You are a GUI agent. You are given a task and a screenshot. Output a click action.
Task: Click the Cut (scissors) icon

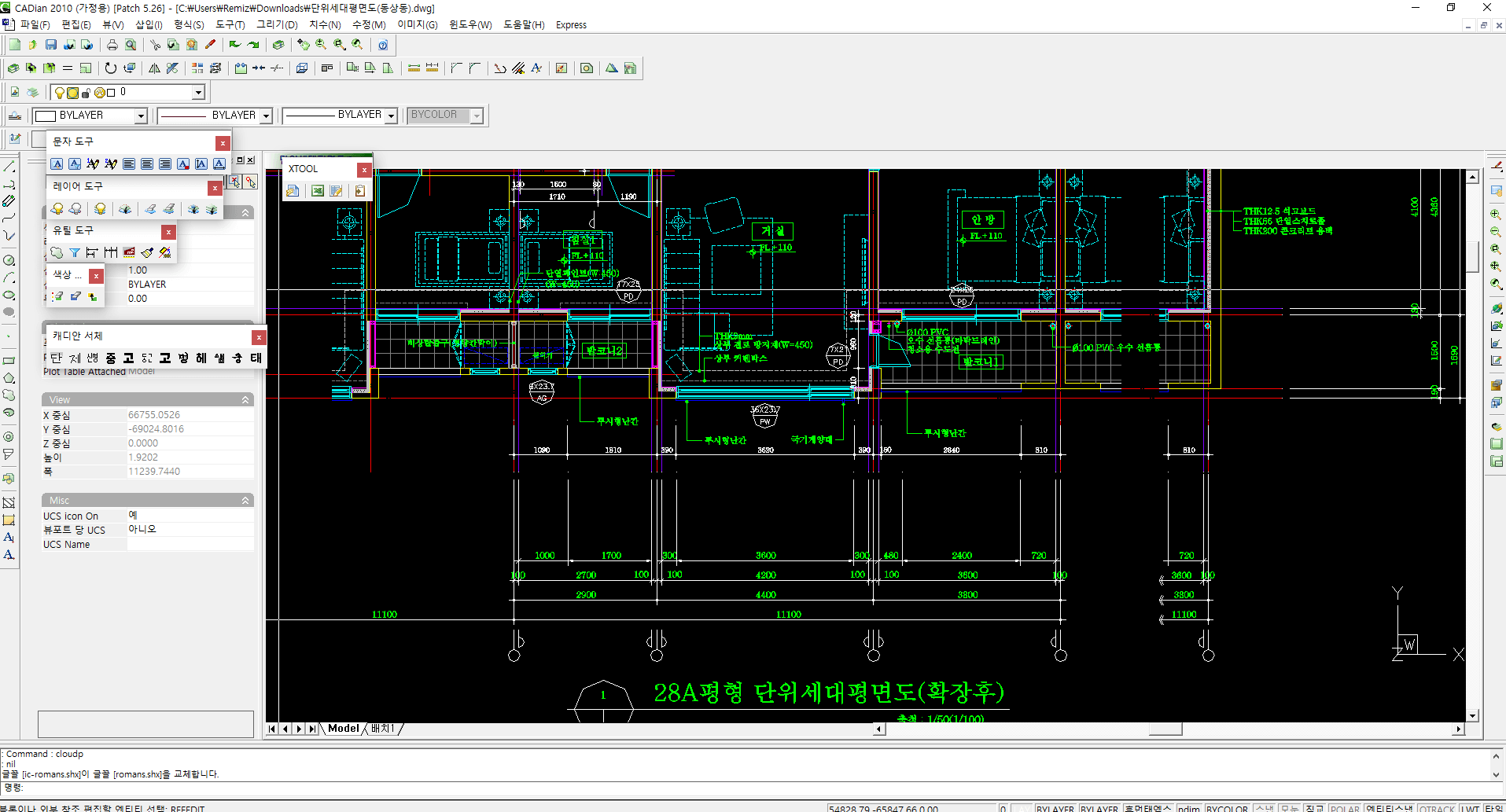pos(156,45)
